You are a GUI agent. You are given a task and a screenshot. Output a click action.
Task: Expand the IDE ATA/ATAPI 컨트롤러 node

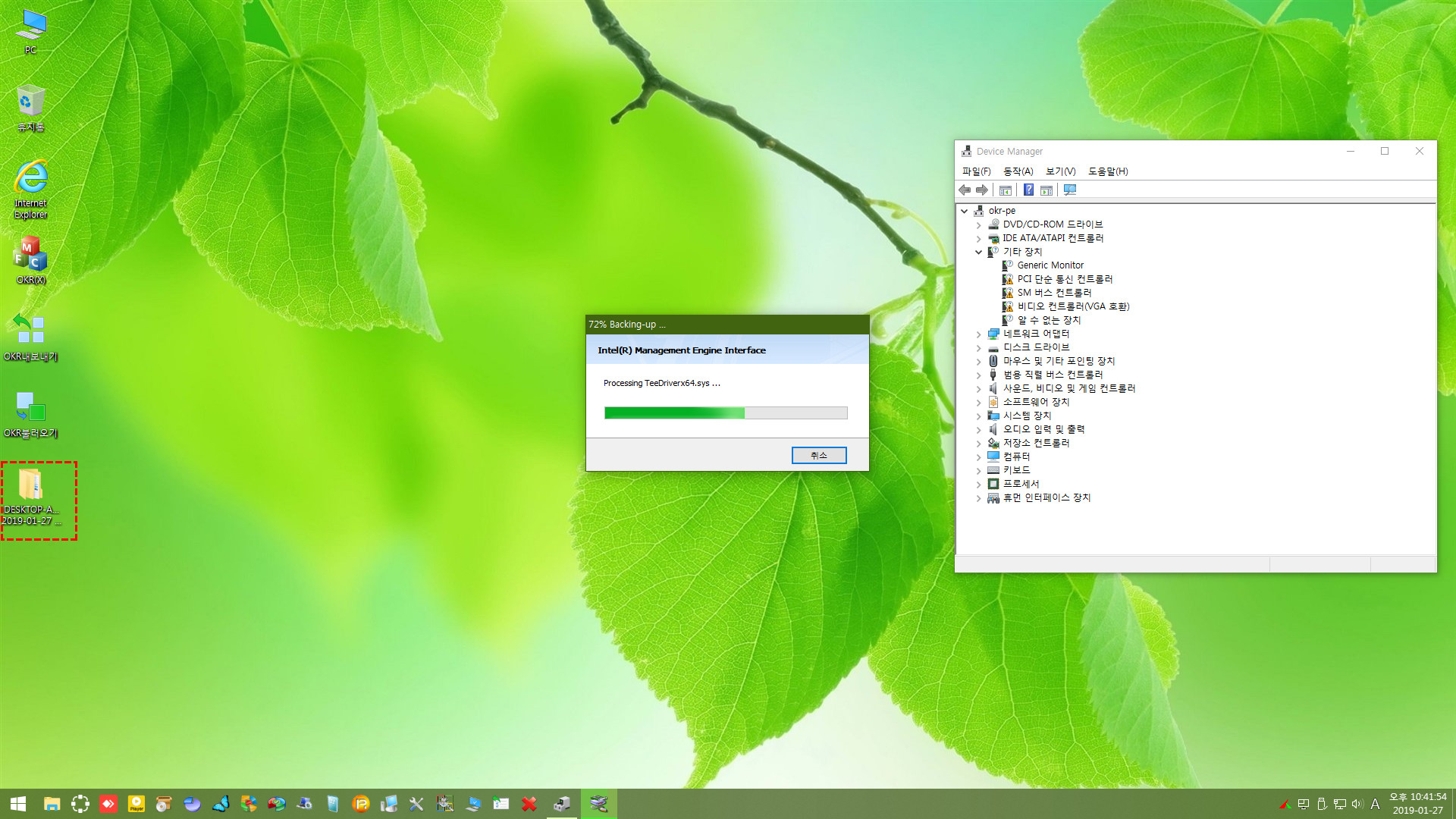[x=978, y=238]
